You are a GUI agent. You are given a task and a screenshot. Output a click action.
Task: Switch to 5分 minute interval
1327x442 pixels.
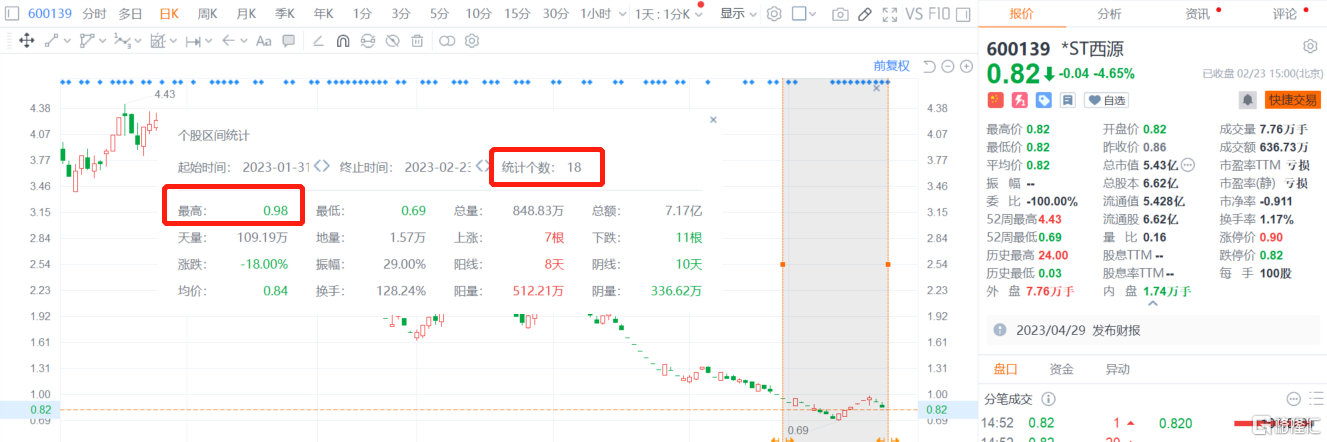[x=439, y=14]
